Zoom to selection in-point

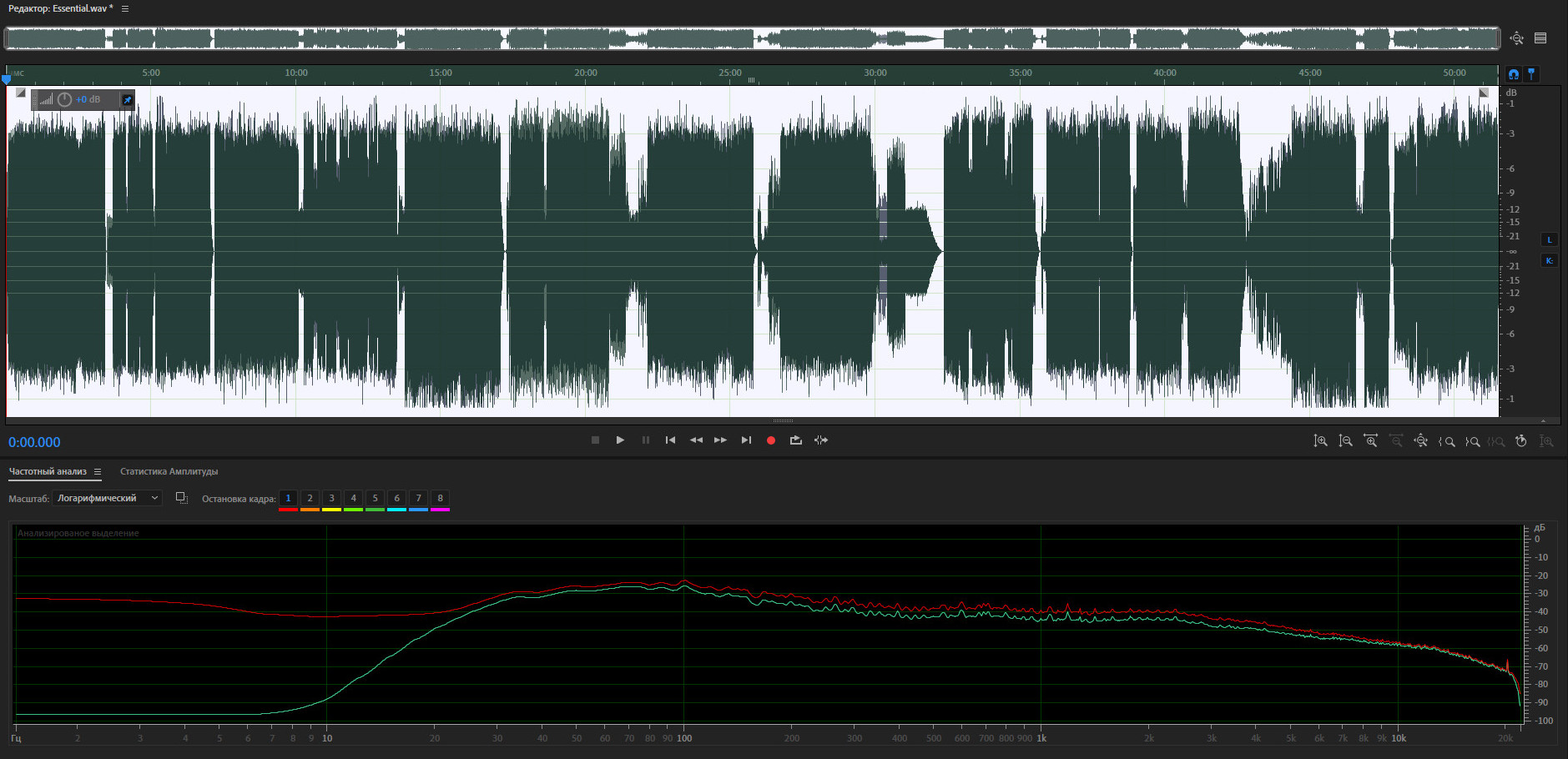[x=1447, y=441]
